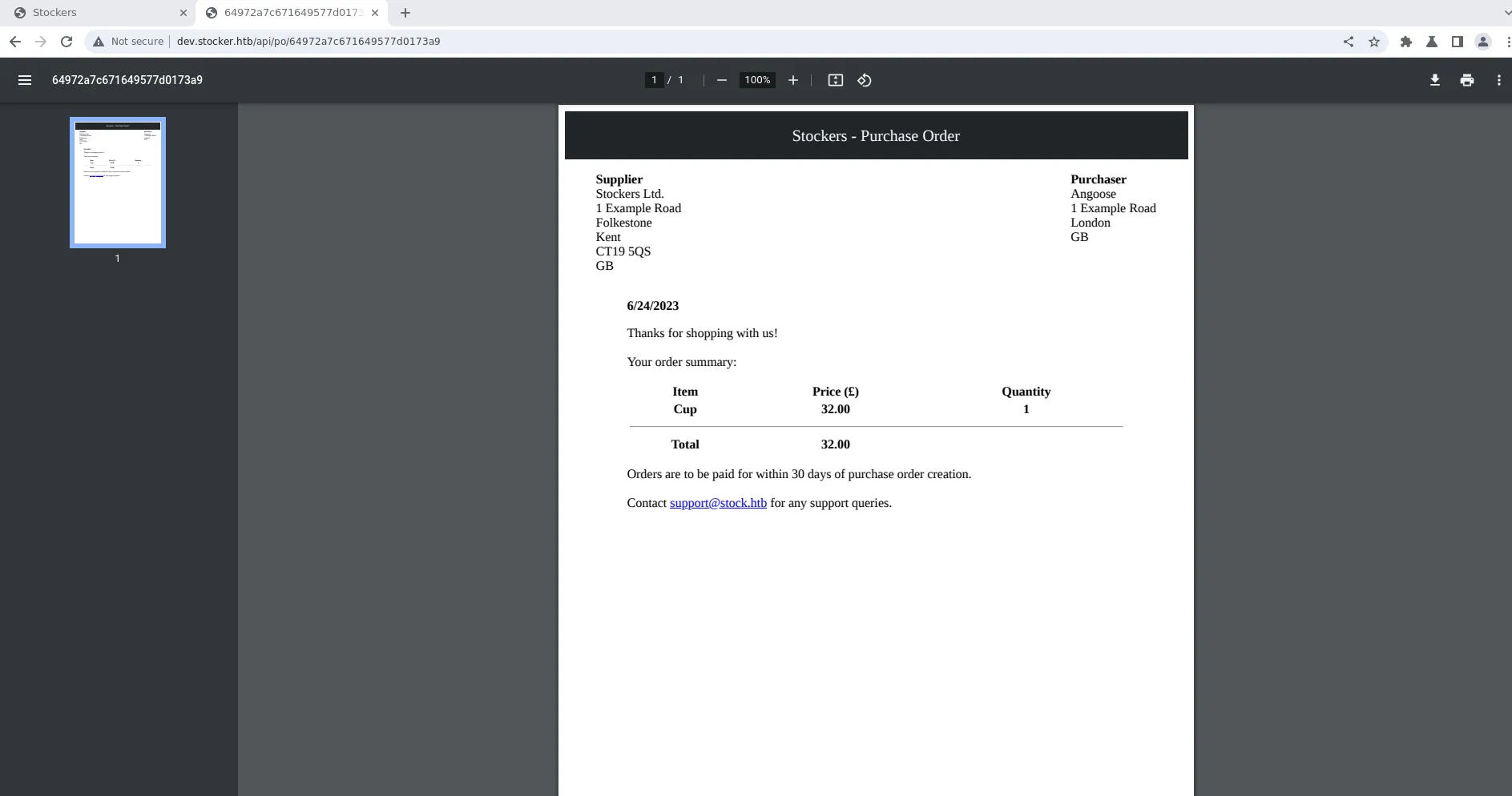The height and width of the screenshot is (796, 1512).
Task: Select page 1 thumbnail in sidebar
Action: [118, 183]
